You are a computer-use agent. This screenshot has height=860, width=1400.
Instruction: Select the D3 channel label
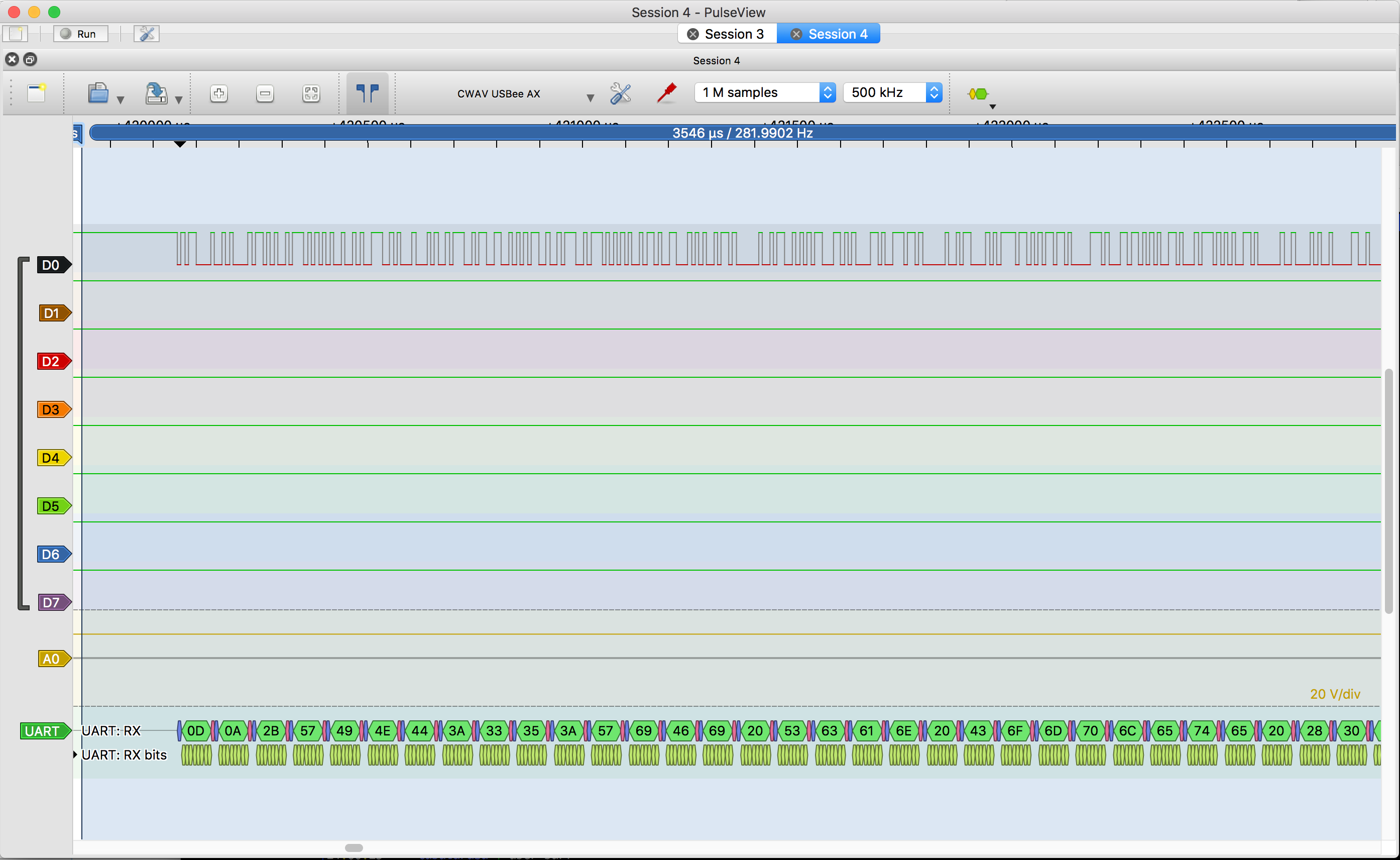point(55,409)
